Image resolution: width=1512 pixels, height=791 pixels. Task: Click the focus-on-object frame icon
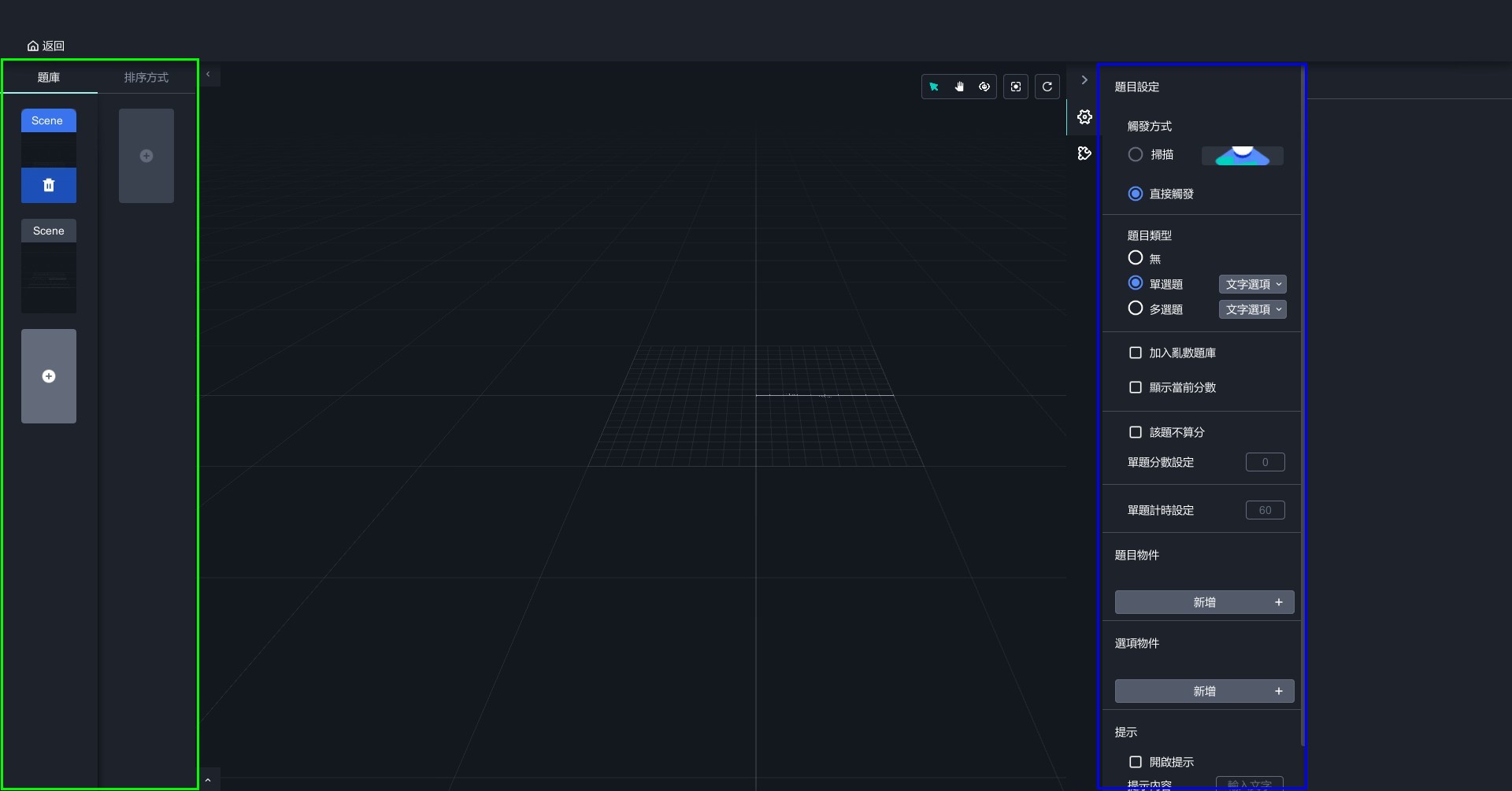[1016, 87]
